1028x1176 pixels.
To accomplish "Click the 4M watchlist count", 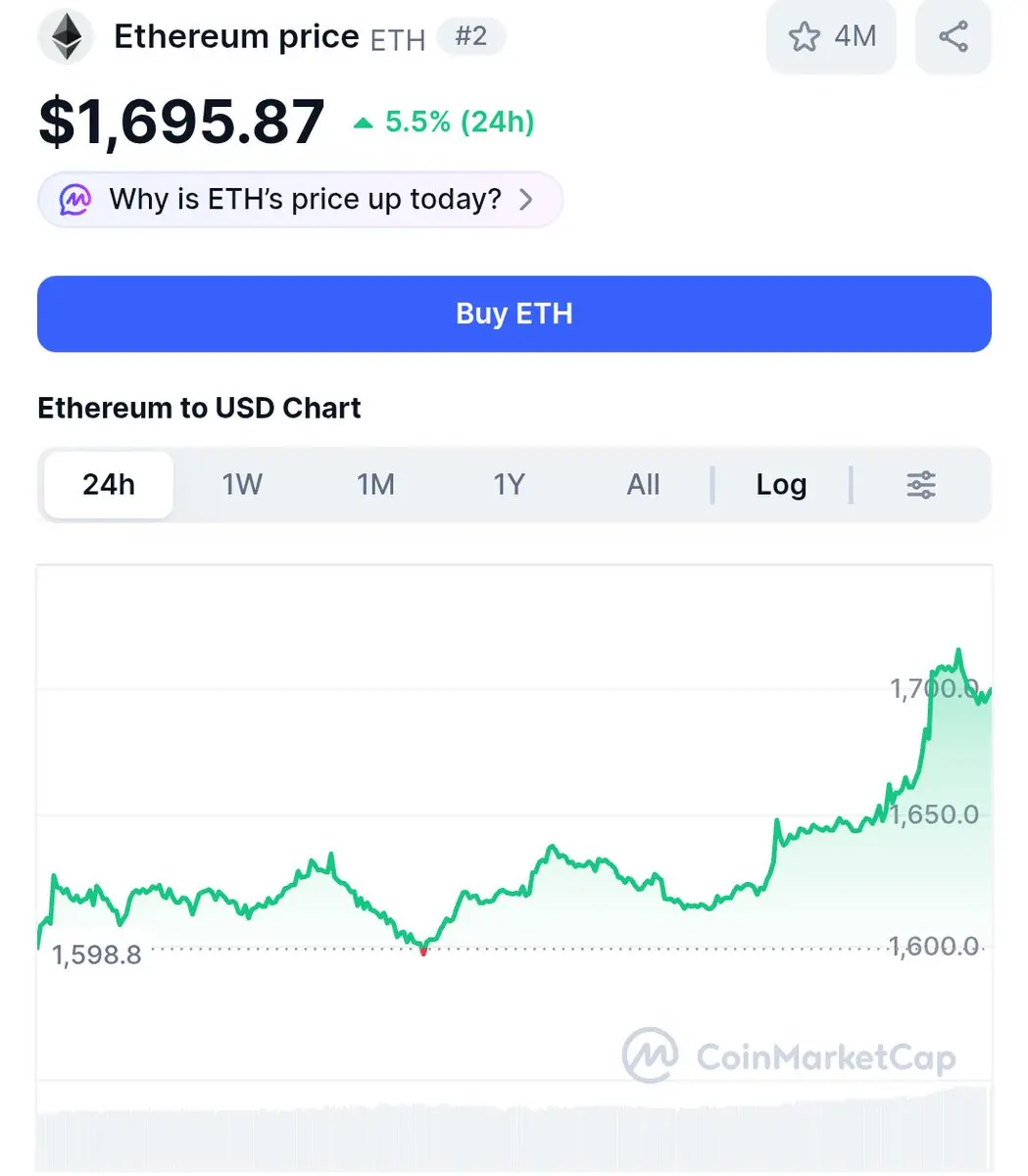I will pyautogui.click(x=856, y=36).
